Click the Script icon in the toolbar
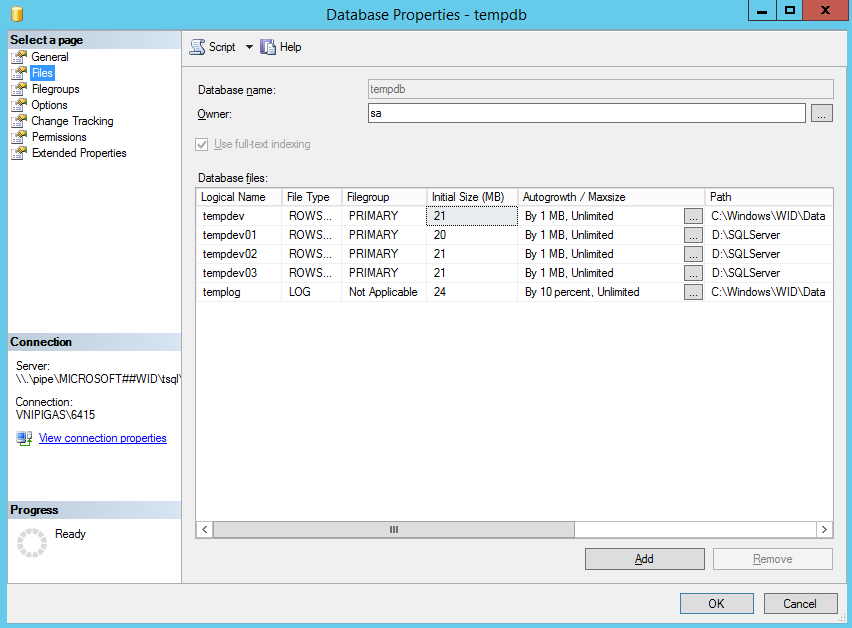This screenshot has width=852, height=628. point(200,46)
